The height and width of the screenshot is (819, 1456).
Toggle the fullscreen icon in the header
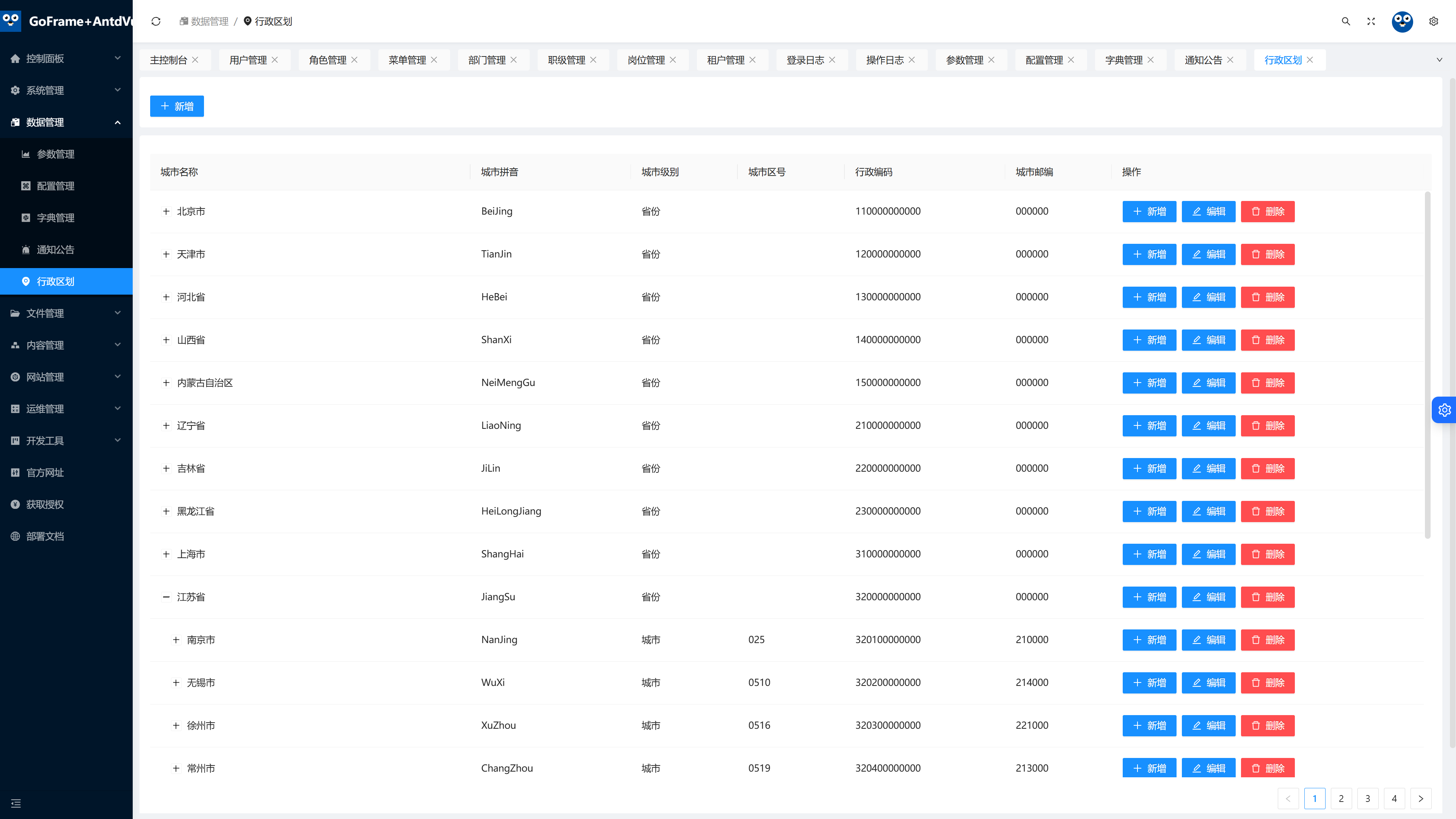(x=1371, y=22)
